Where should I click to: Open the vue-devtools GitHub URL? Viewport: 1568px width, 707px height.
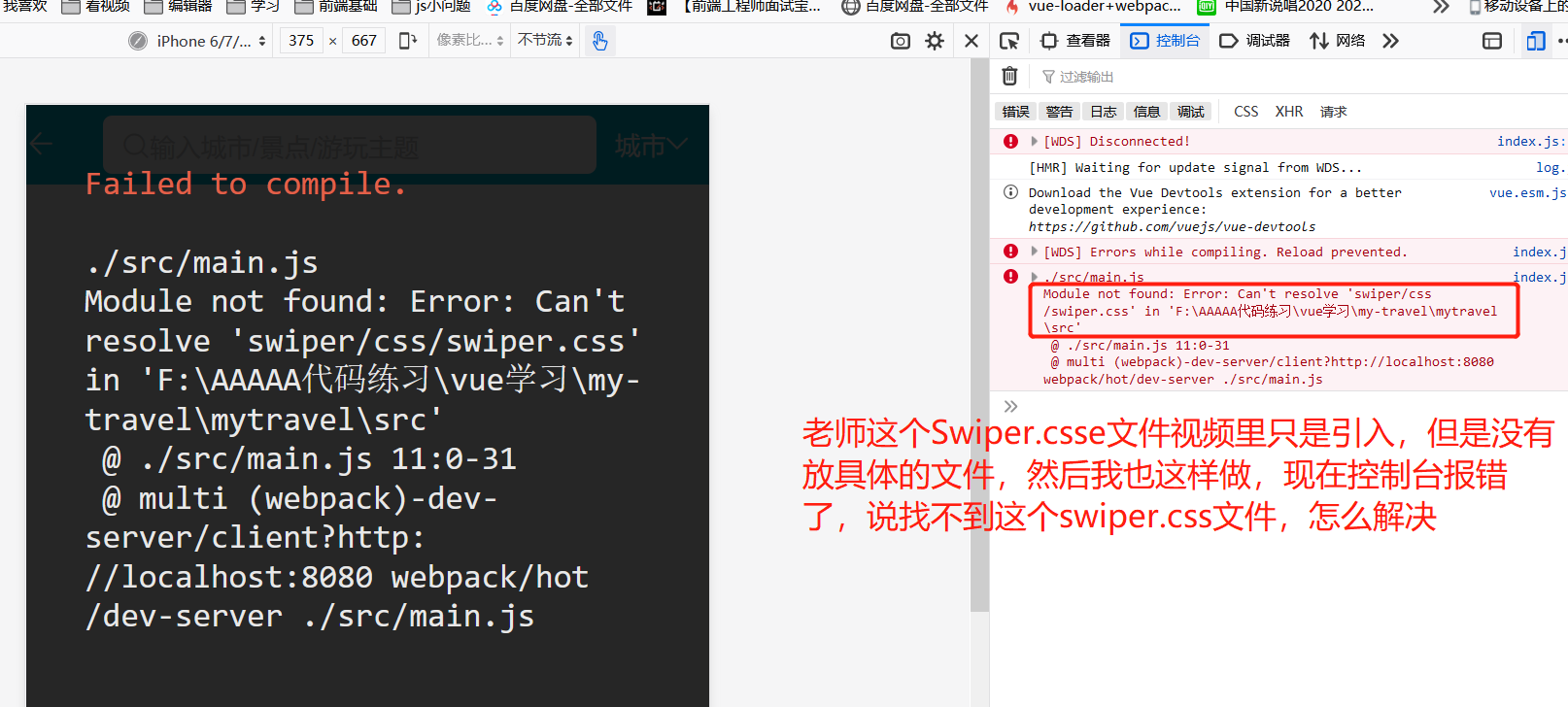(1172, 227)
